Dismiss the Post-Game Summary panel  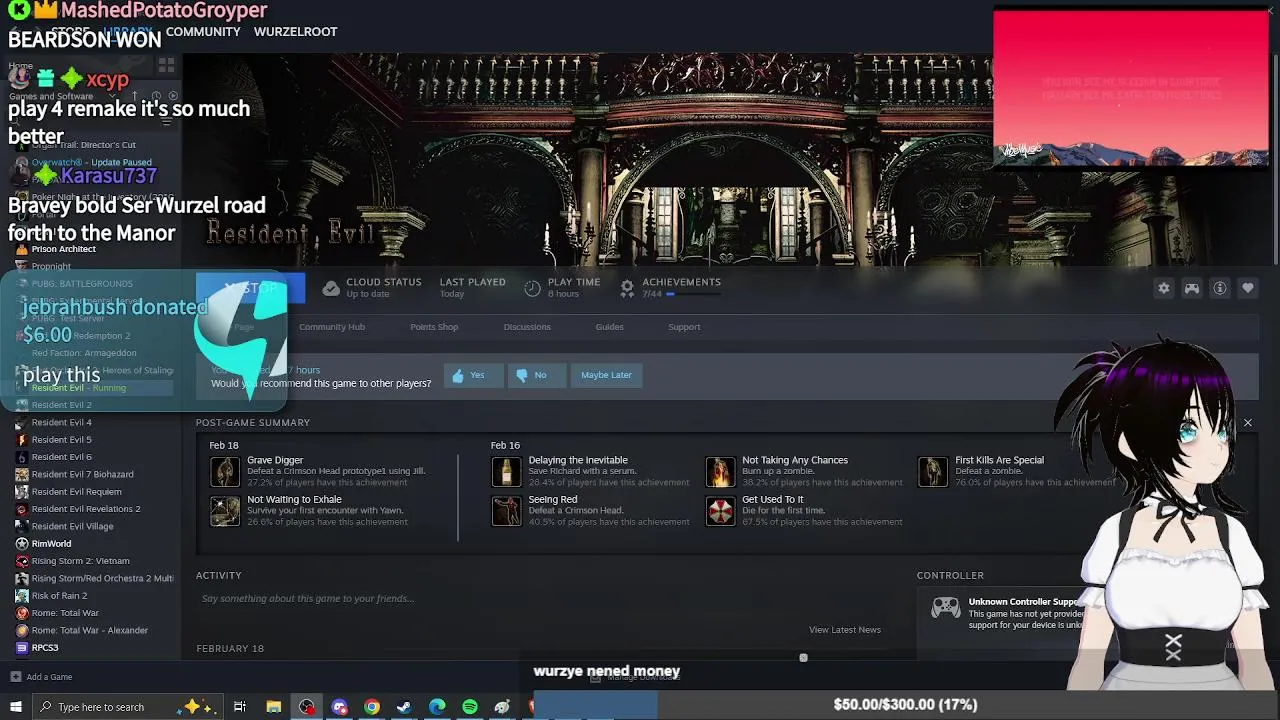coord(1248,423)
